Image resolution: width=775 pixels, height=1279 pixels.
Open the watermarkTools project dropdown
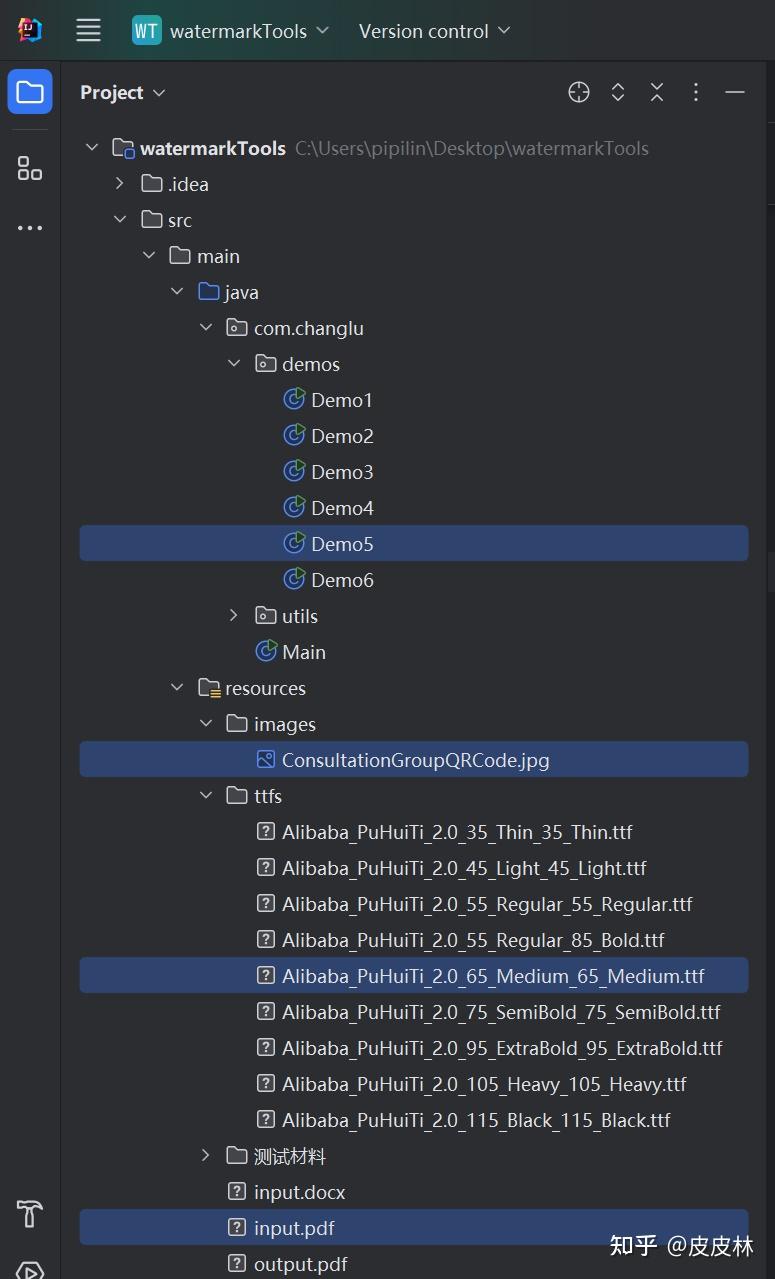pyautogui.click(x=231, y=31)
